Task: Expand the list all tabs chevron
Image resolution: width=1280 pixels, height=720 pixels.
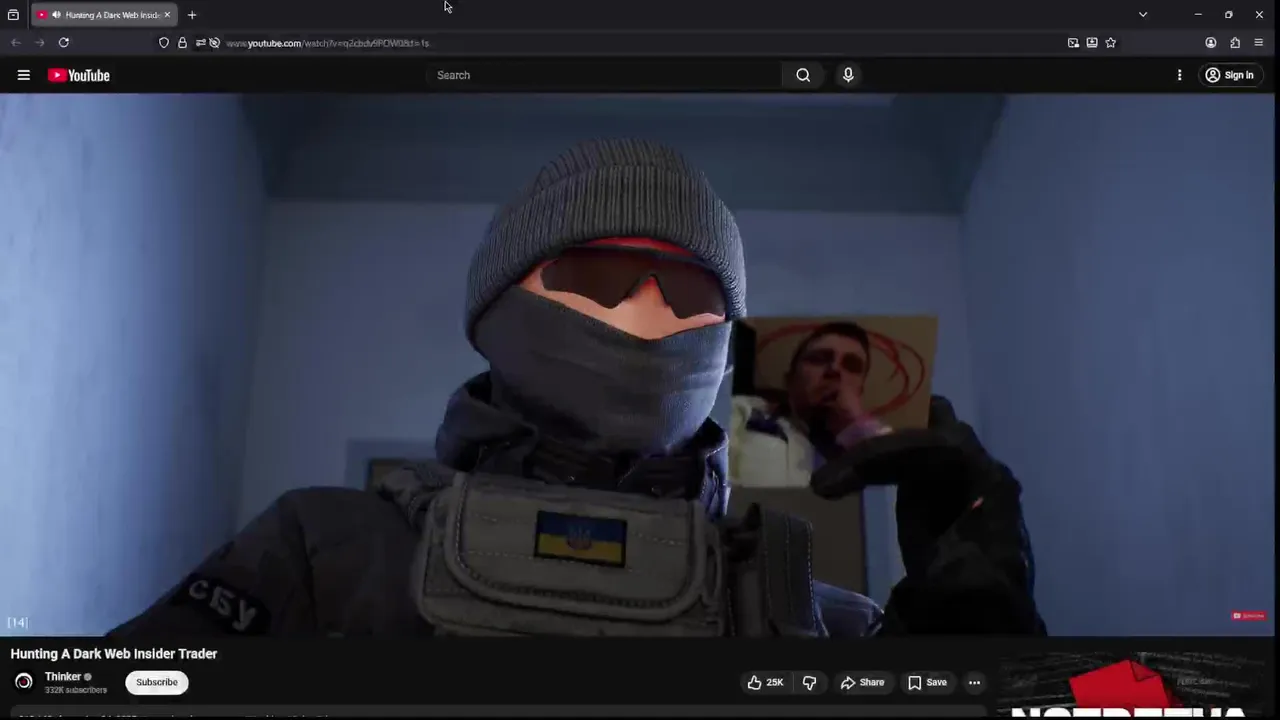Action: point(1143,15)
